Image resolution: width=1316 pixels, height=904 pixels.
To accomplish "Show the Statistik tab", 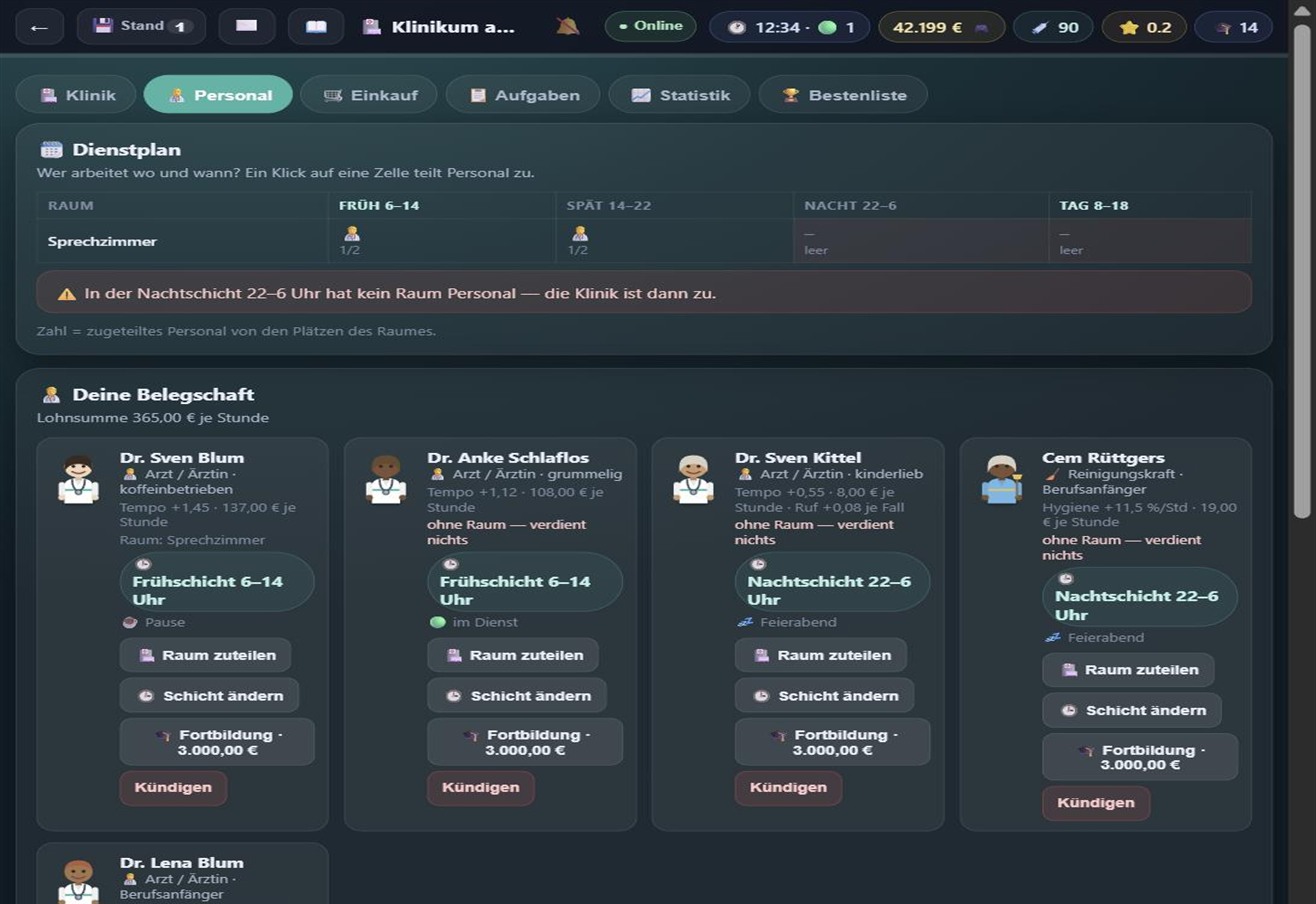I will pos(679,95).
